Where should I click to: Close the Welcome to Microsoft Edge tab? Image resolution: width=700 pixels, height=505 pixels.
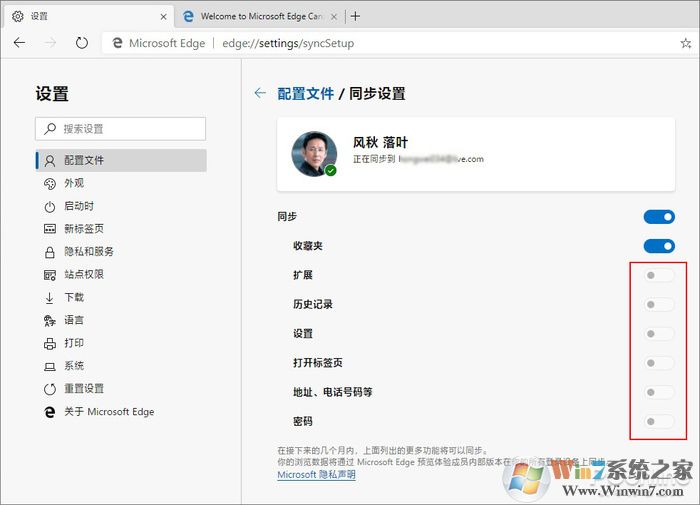coord(333,17)
